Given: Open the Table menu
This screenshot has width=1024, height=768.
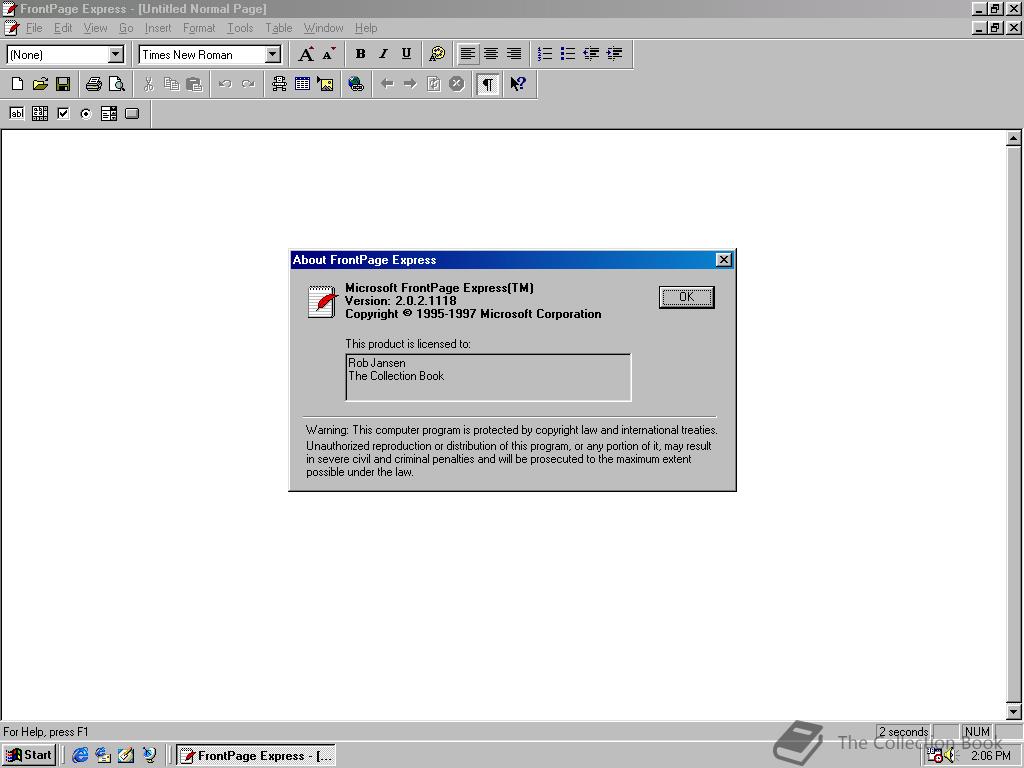Looking at the screenshot, I should (x=278, y=28).
